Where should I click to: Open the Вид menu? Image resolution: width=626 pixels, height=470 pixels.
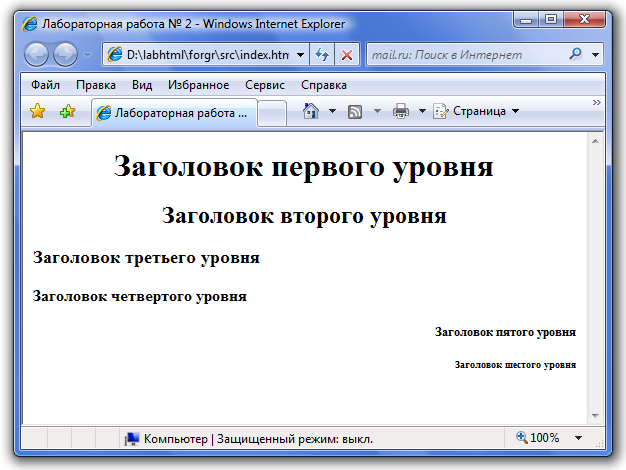(x=142, y=85)
